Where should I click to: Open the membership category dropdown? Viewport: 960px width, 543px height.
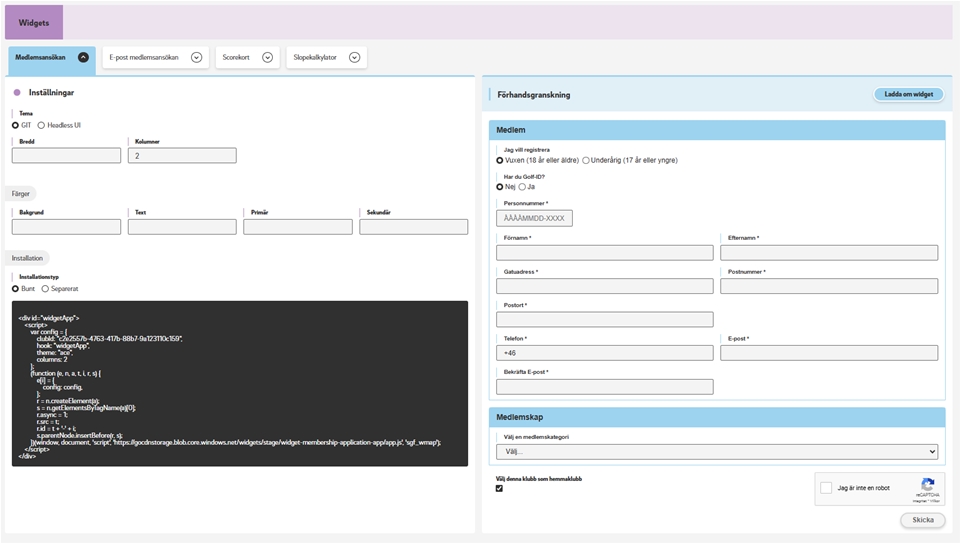click(716, 451)
